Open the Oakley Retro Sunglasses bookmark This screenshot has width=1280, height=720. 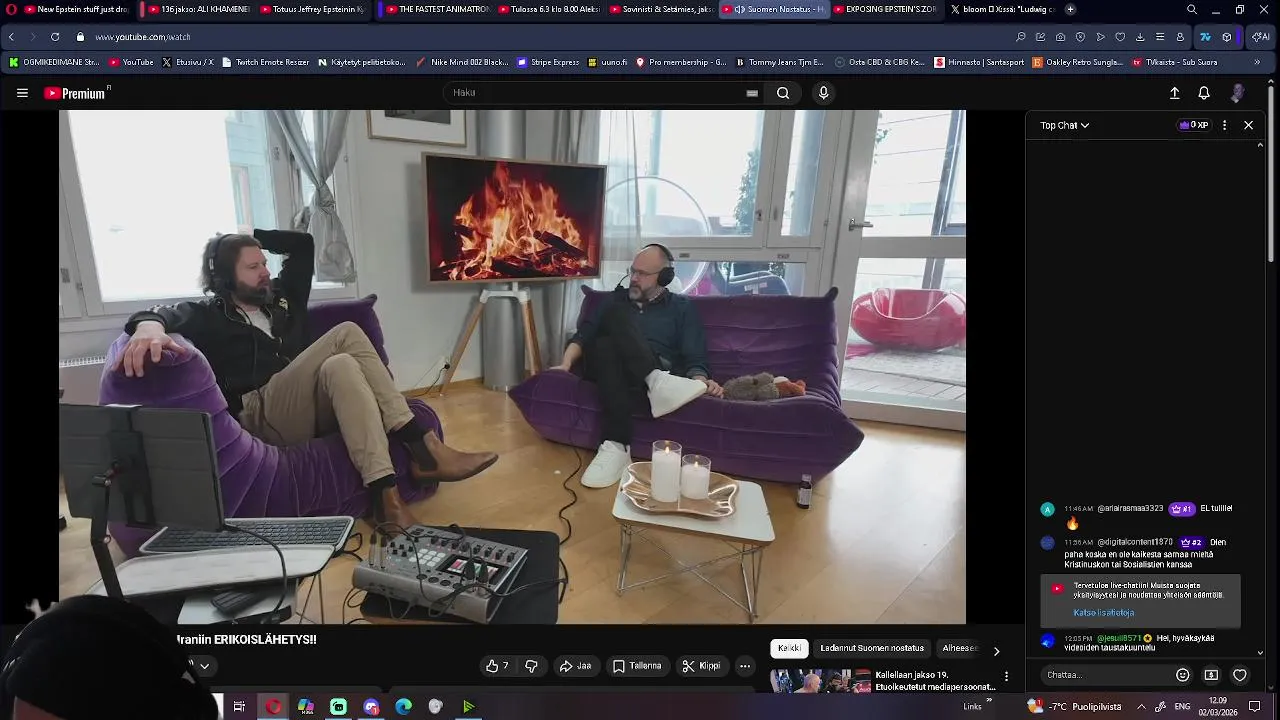pyautogui.click(x=1077, y=62)
